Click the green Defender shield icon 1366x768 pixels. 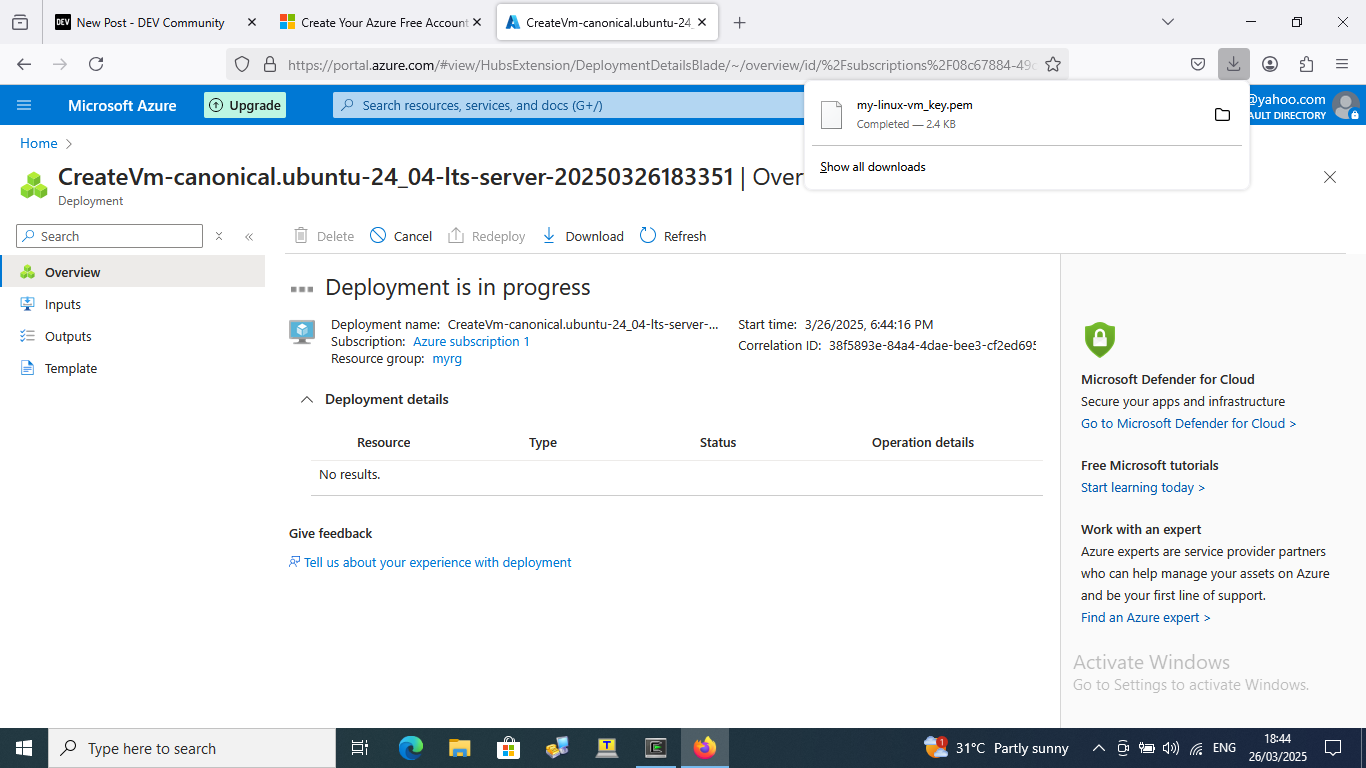(x=1099, y=340)
